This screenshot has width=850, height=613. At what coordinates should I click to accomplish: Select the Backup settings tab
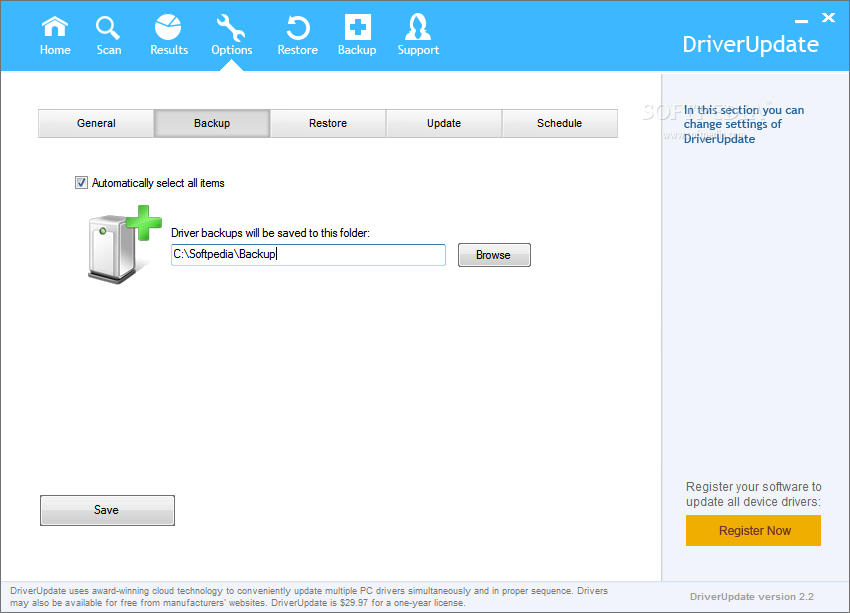pyautogui.click(x=212, y=123)
